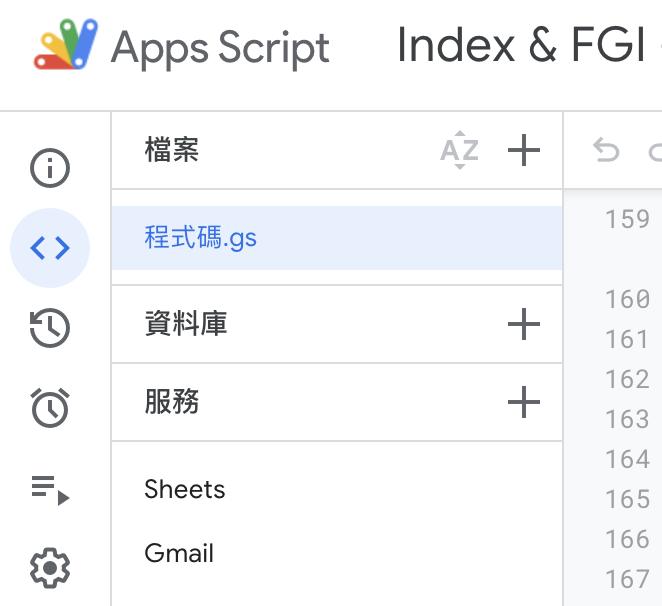This screenshot has height=606, width=662.
Task: Add a service with plus icon
Action: pyautogui.click(x=524, y=403)
